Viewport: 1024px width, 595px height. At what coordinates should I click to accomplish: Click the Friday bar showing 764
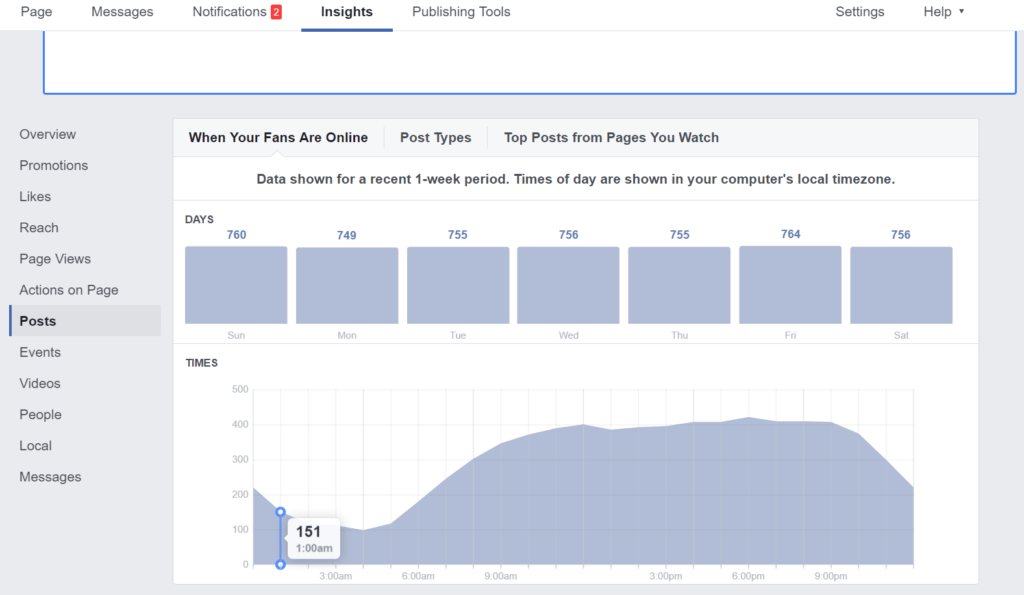pos(790,285)
